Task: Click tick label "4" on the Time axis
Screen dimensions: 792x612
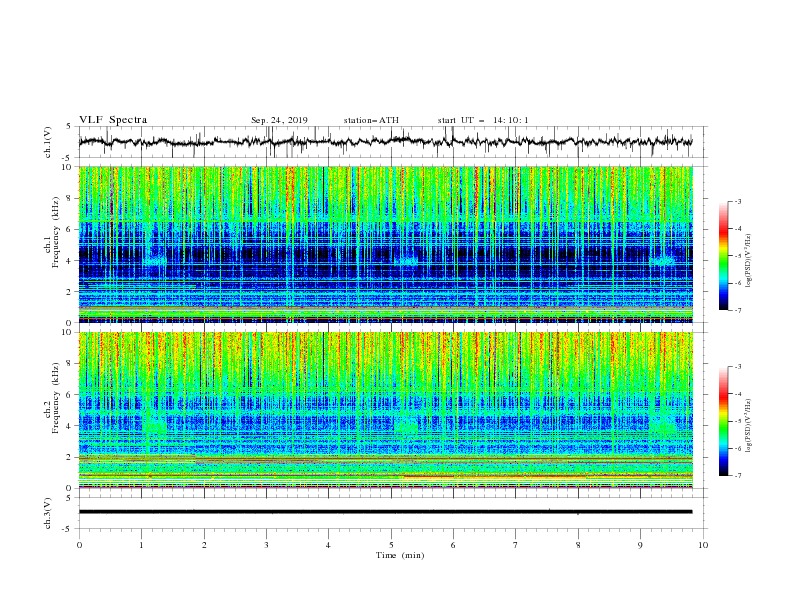Action: 328,545
